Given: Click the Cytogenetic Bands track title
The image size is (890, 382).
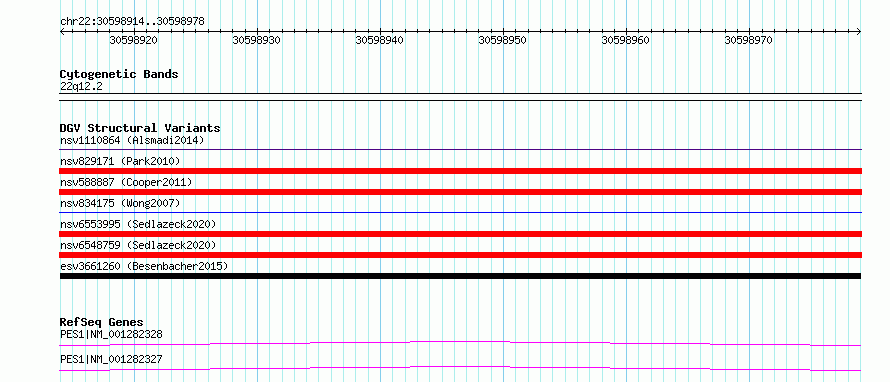Looking at the screenshot, I should click(x=119, y=74).
